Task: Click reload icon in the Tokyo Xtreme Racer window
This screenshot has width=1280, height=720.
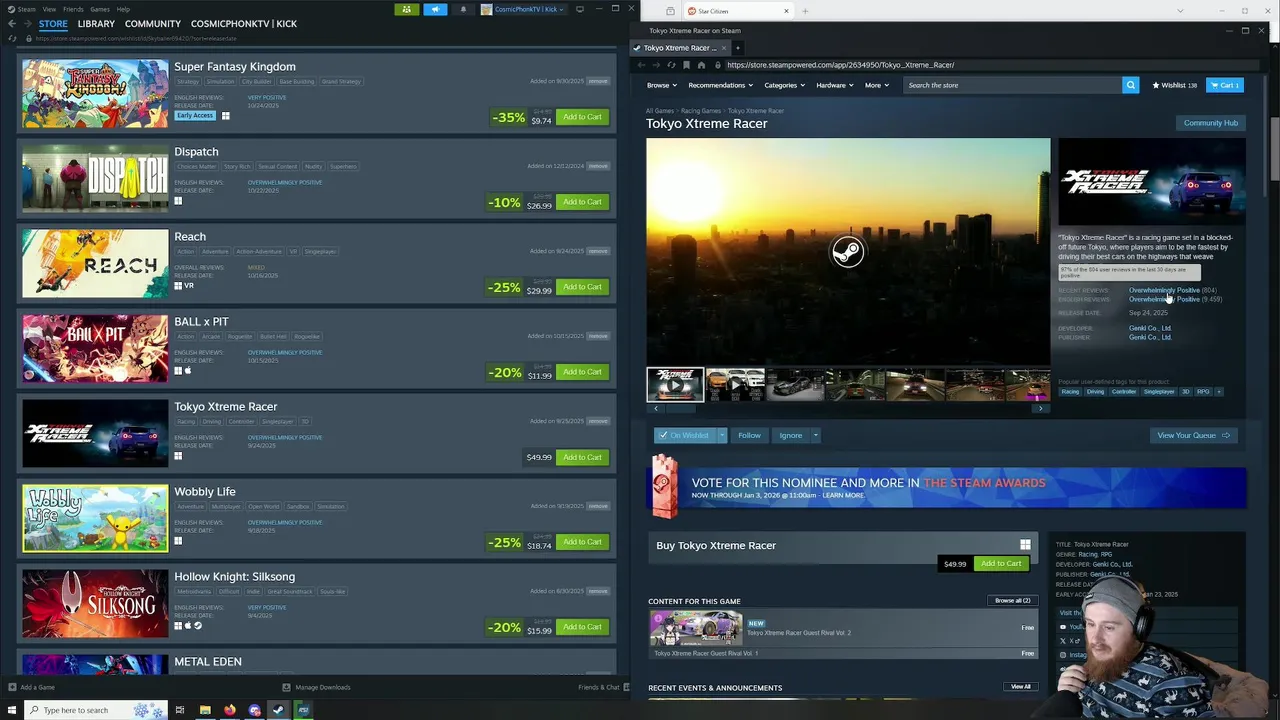Action: tap(671, 65)
